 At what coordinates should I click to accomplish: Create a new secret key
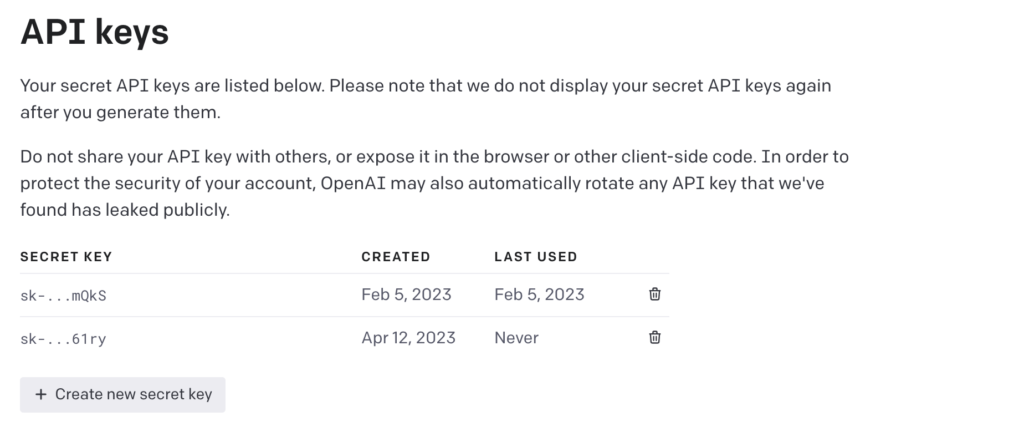[123, 395]
